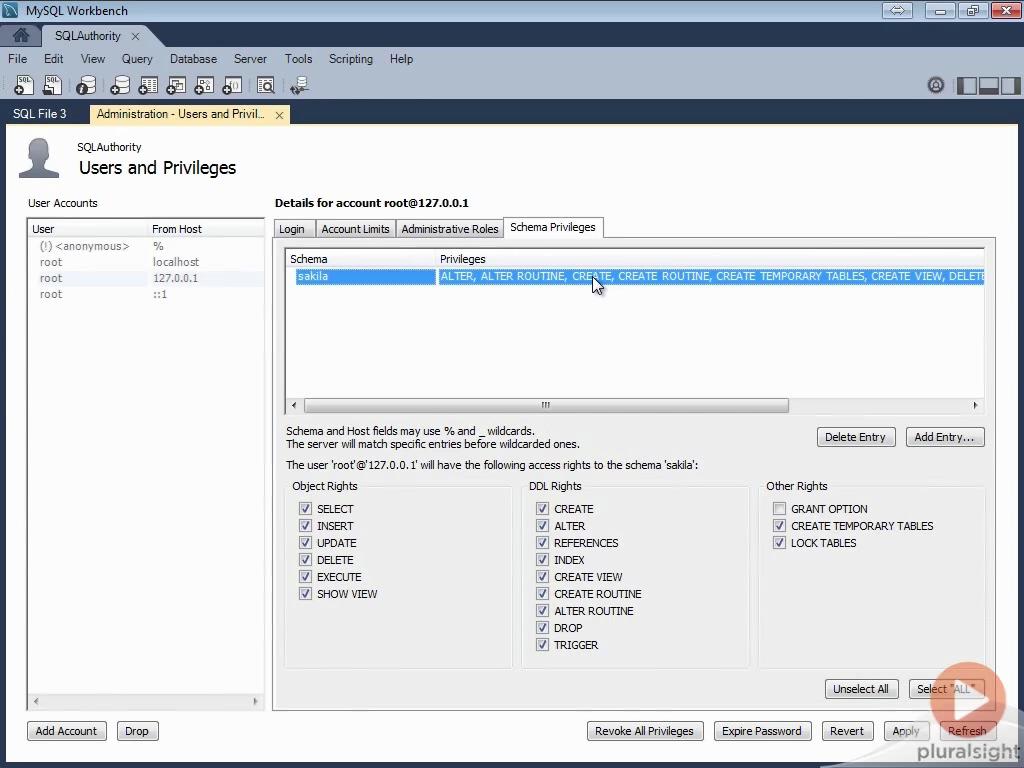The width and height of the screenshot is (1024, 768).
Task: Go to the Home screen tab icon
Action: tap(21, 36)
